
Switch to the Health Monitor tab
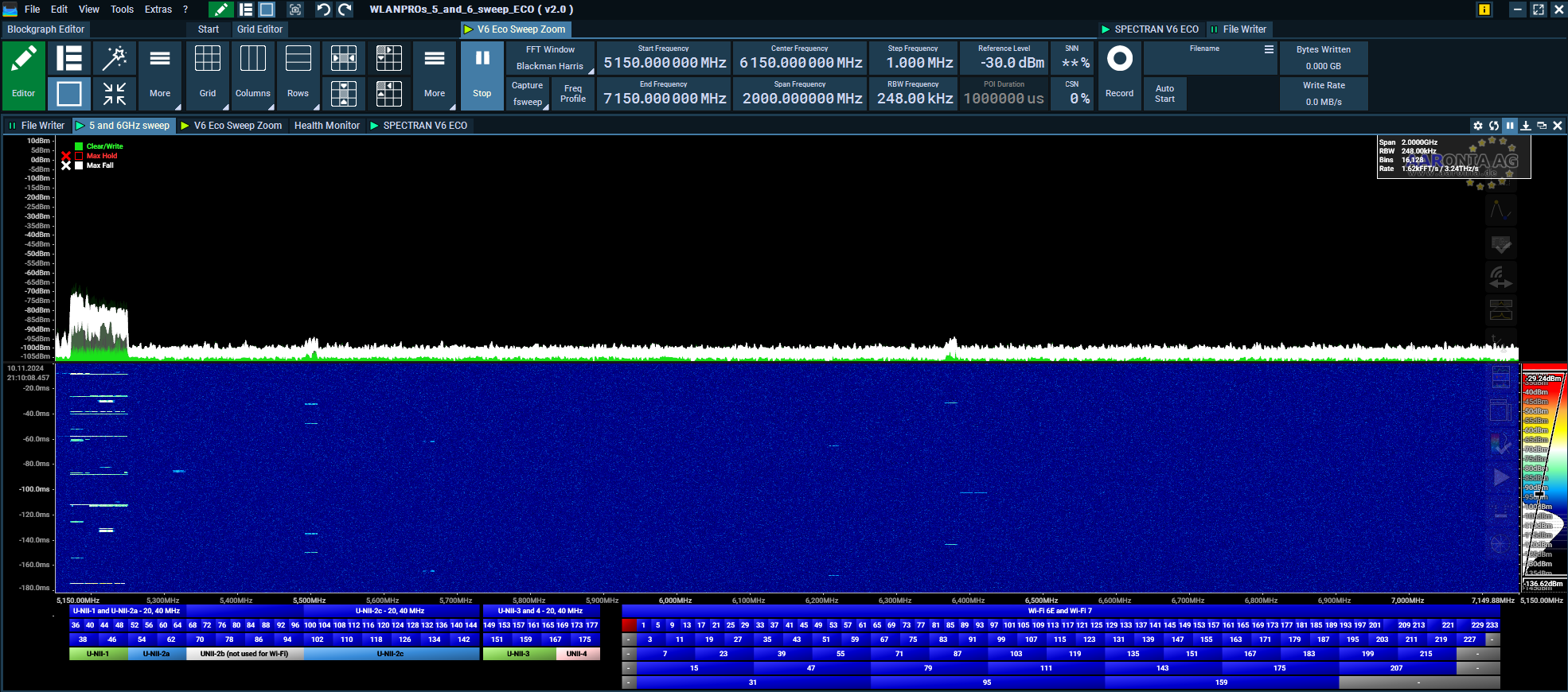pos(326,126)
